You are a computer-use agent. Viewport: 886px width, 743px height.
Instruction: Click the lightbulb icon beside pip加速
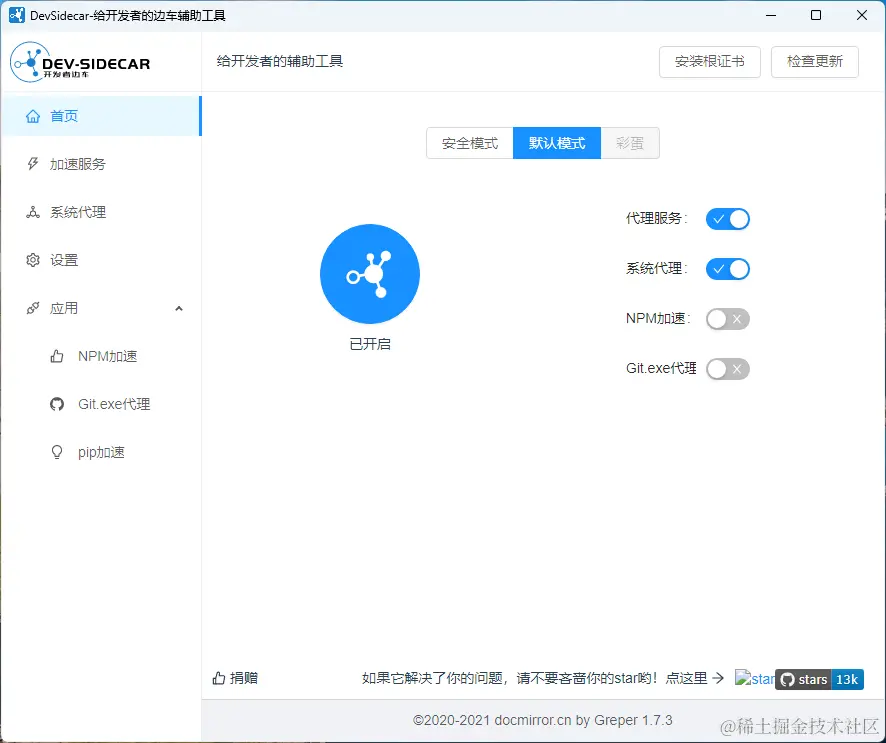pyautogui.click(x=57, y=453)
